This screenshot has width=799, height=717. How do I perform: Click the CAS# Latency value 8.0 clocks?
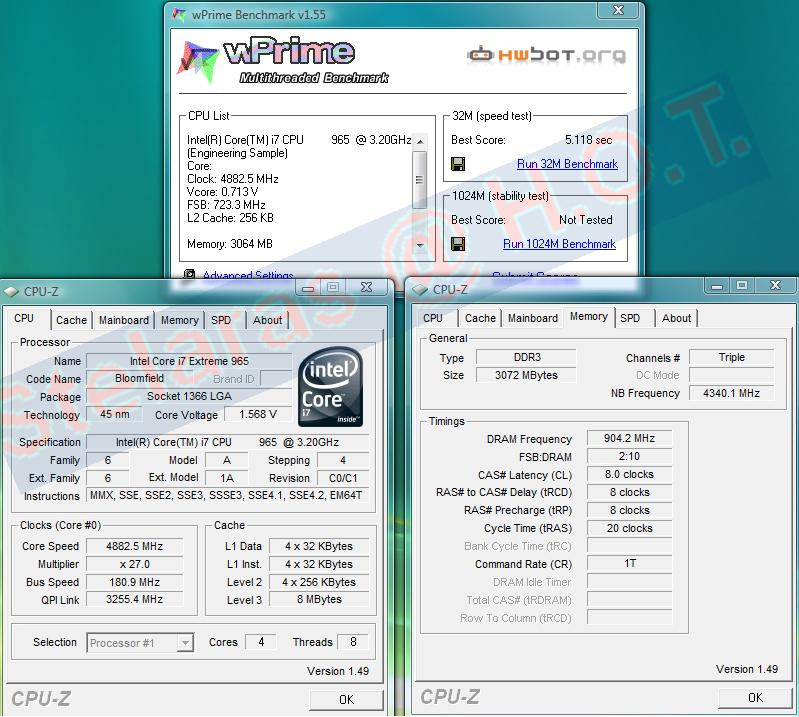629,474
